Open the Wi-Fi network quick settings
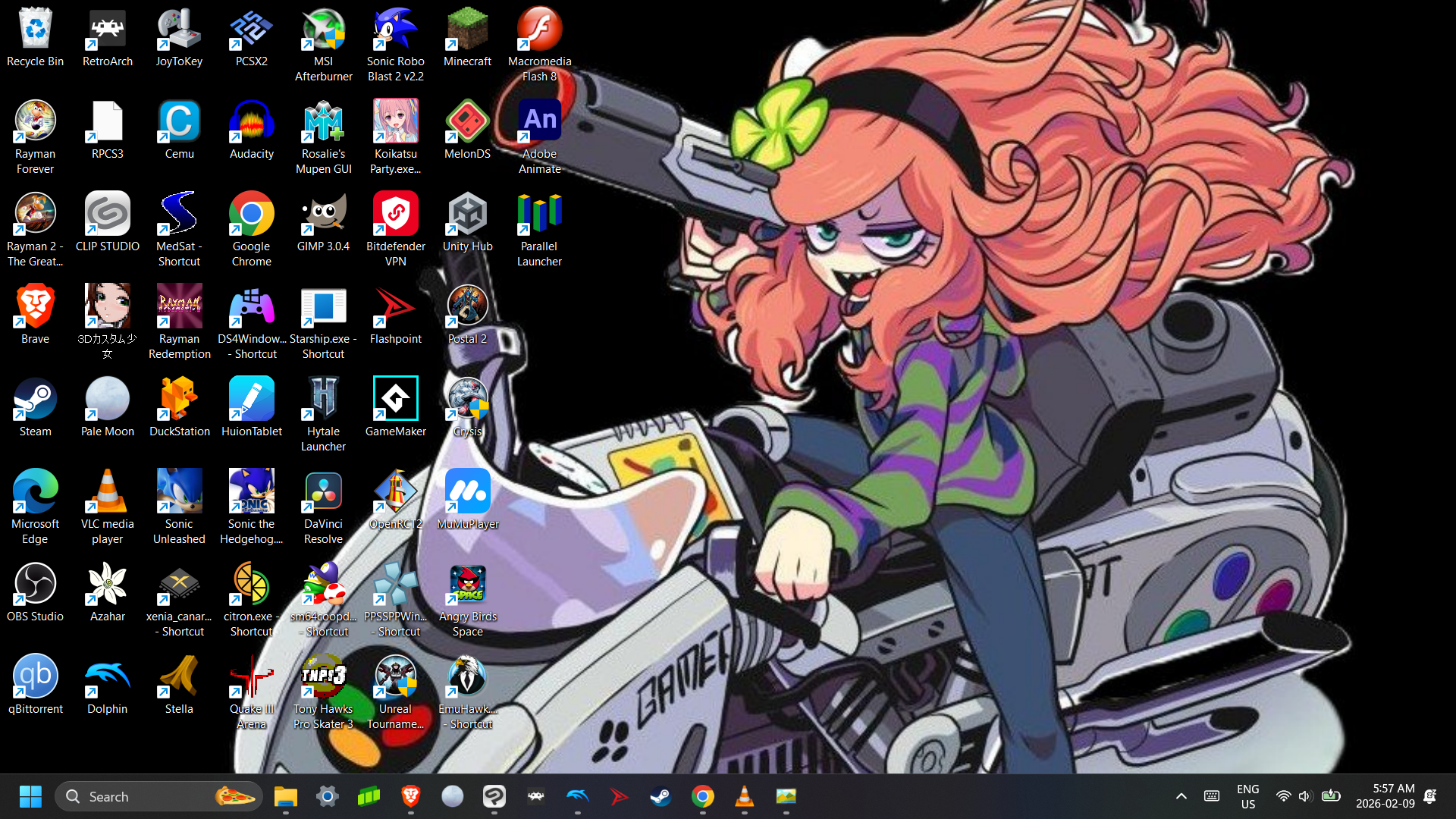1456x819 pixels. click(1283, 796)
